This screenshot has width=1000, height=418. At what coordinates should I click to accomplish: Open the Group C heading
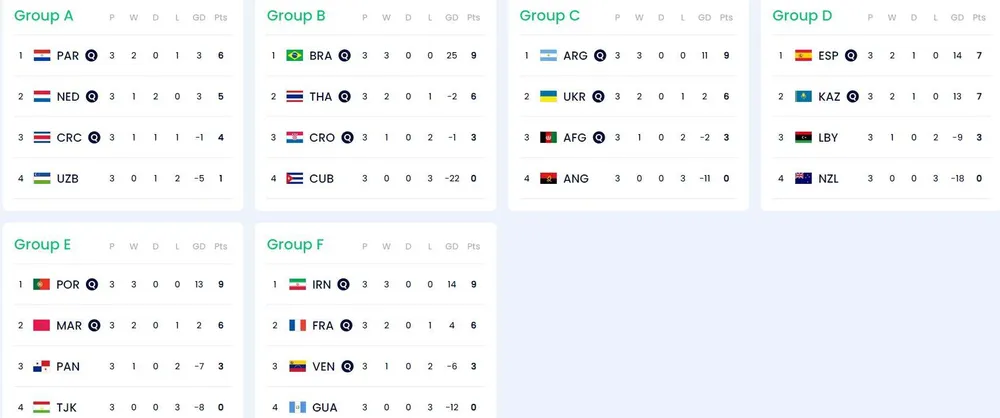pyautogui.click(x=550, y=16)
